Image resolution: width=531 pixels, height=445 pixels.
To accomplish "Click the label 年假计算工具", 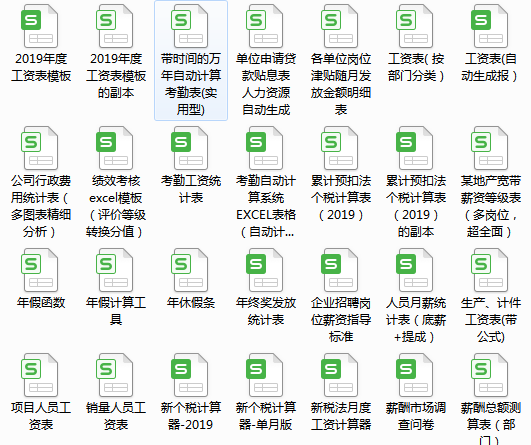I will pos(116,311).
